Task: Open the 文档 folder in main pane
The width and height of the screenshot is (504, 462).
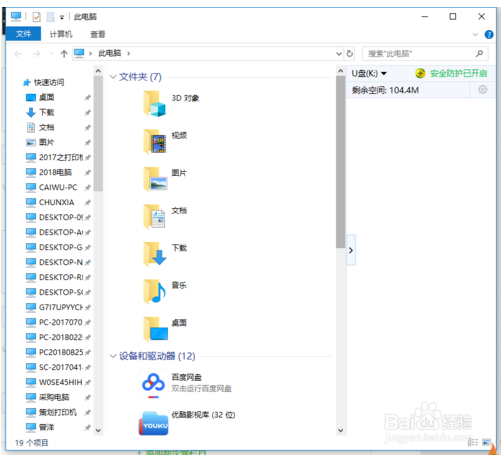Action: pyautogui.click(x=165, y=216)
